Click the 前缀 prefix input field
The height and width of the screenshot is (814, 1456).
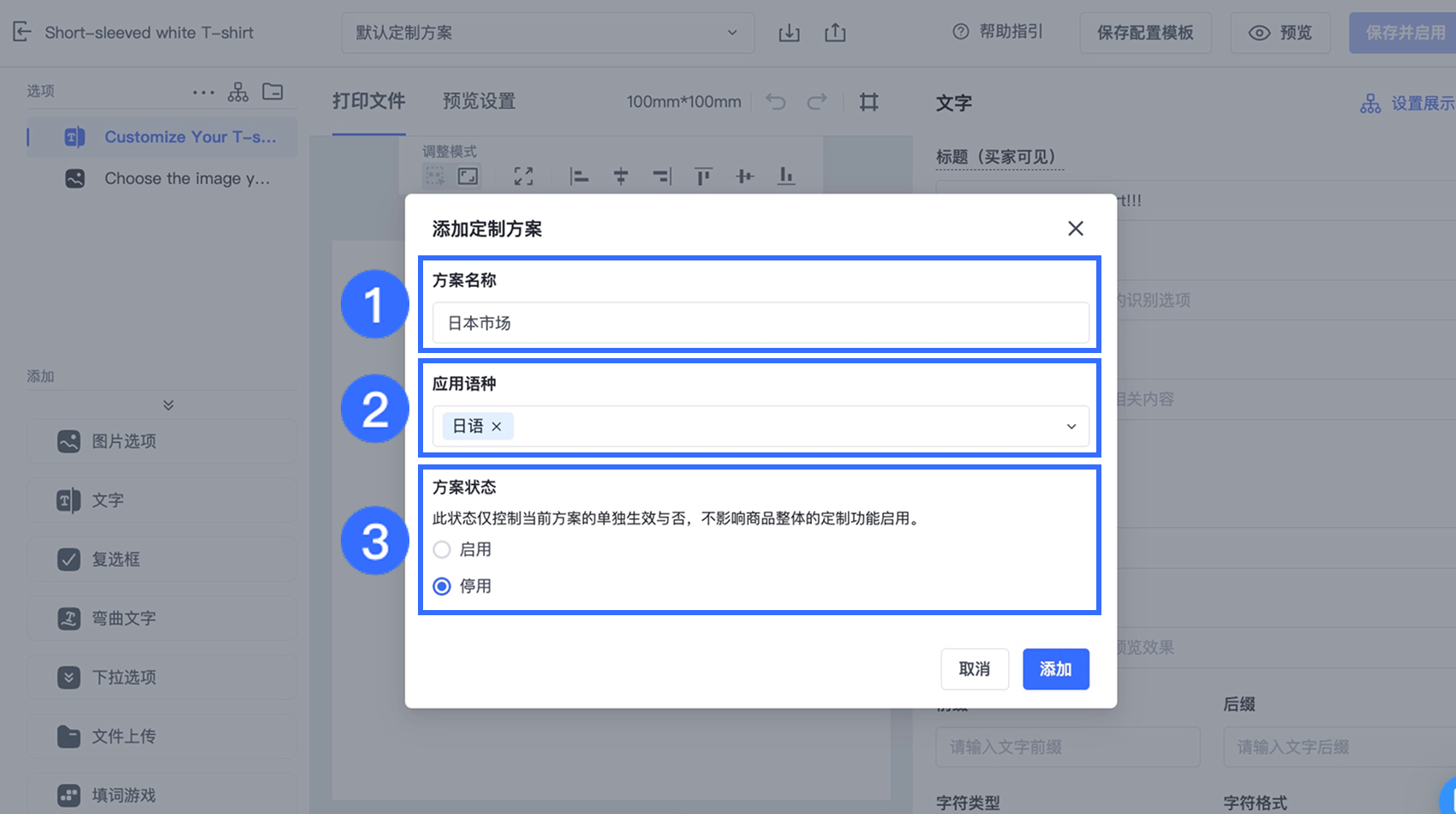[1068, 747]
